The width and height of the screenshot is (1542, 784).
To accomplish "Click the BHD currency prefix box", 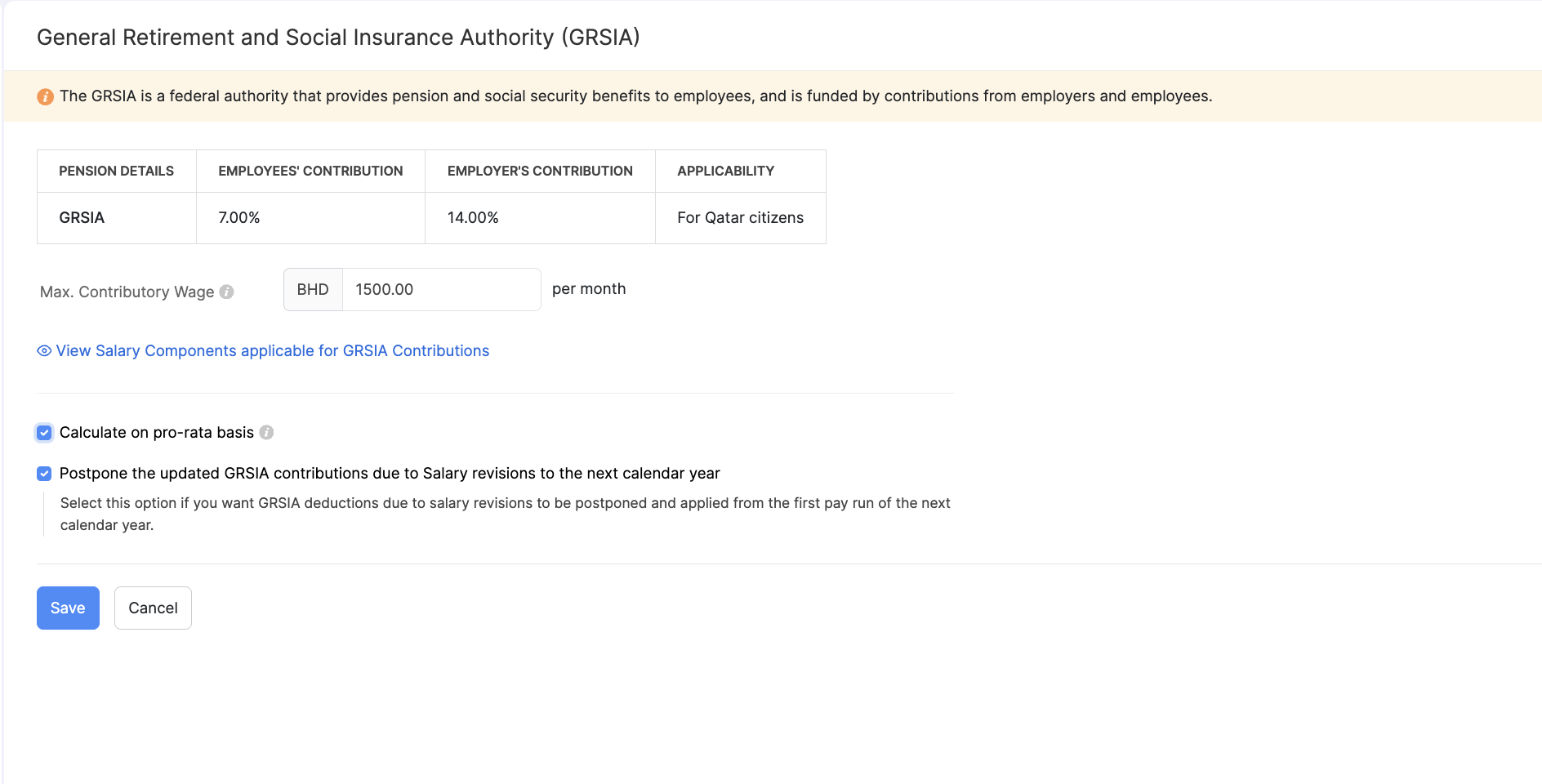I will (313, 290).
